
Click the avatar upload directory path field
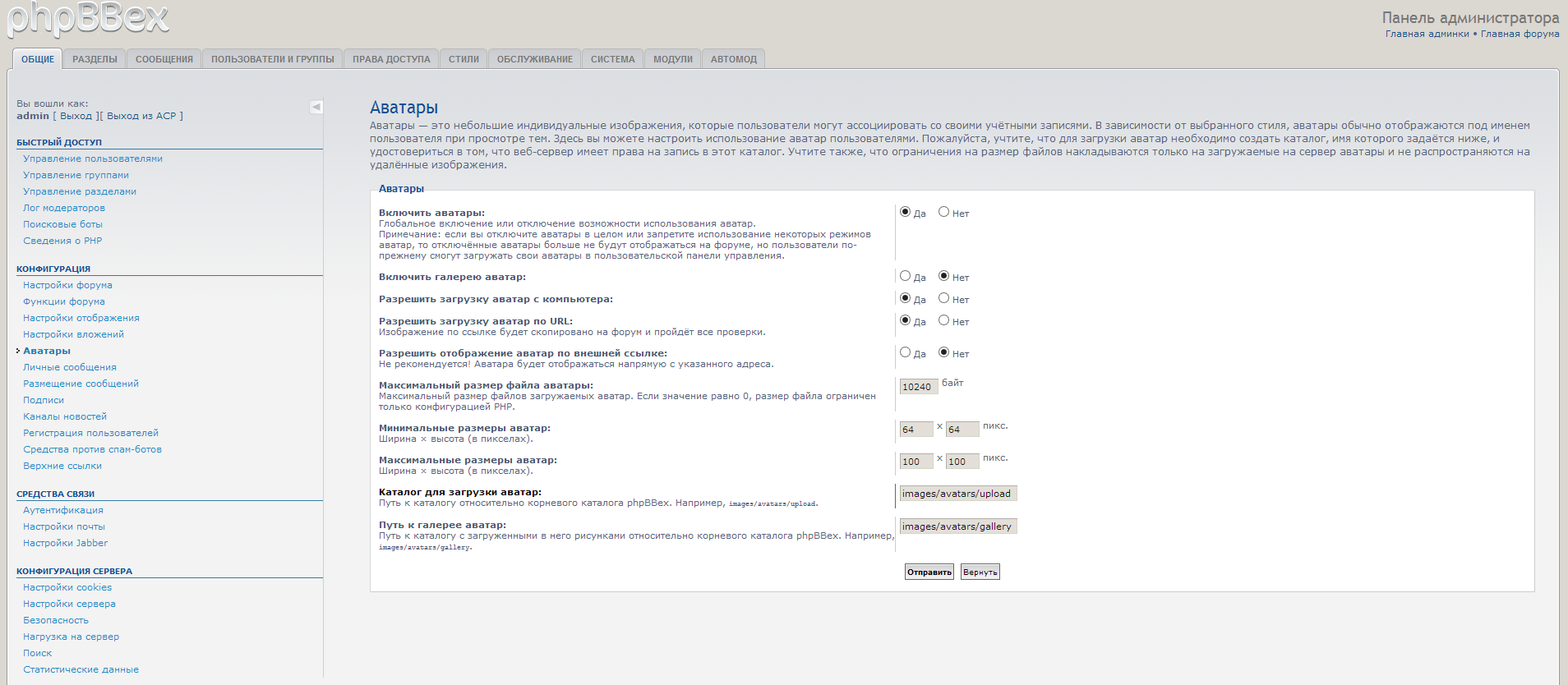pyautogui.click(x=957, y=494)
